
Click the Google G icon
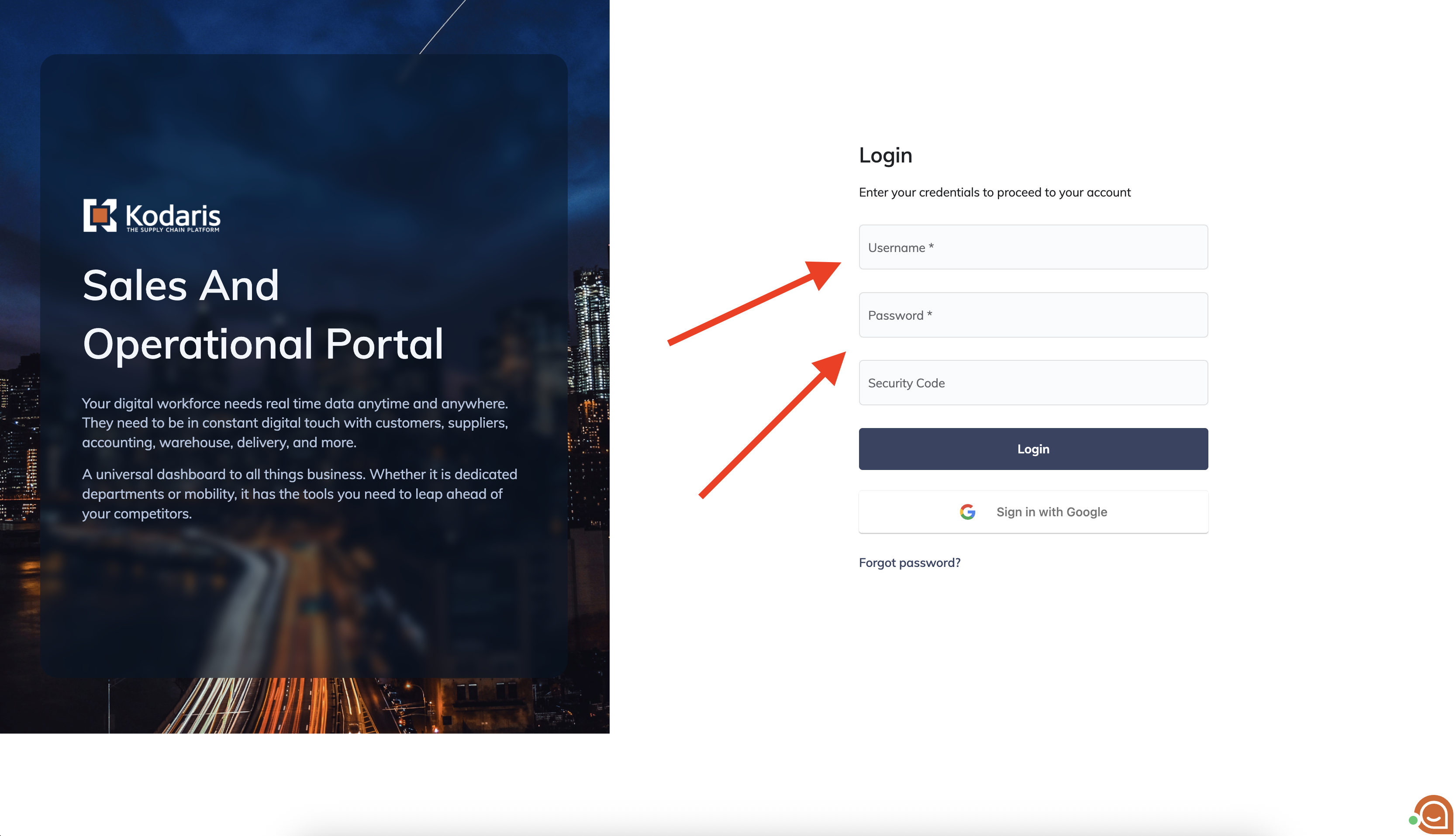pyautogui.click(x=967, y=511)
